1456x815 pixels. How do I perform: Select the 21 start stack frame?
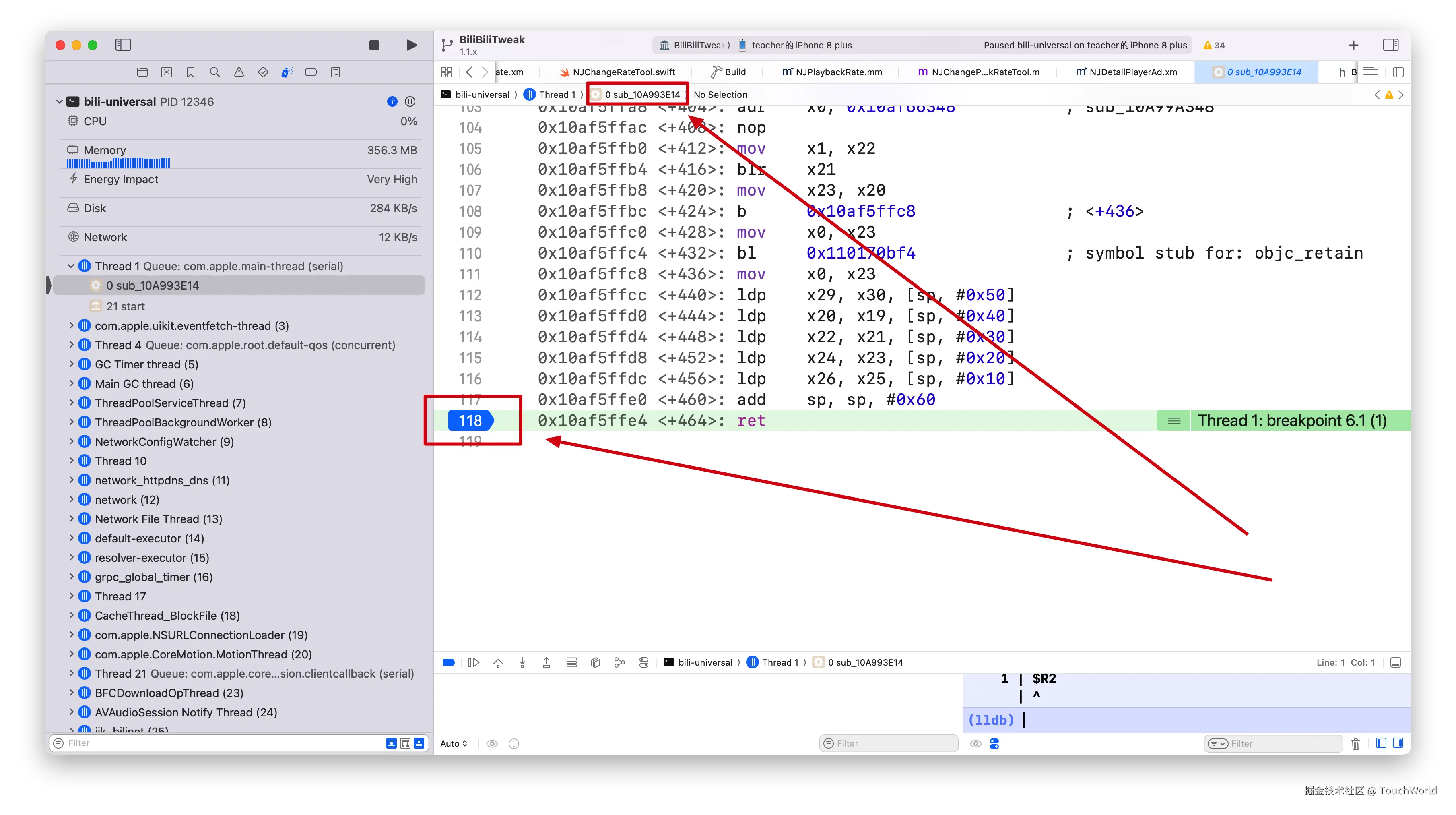(x=126, y=306)
